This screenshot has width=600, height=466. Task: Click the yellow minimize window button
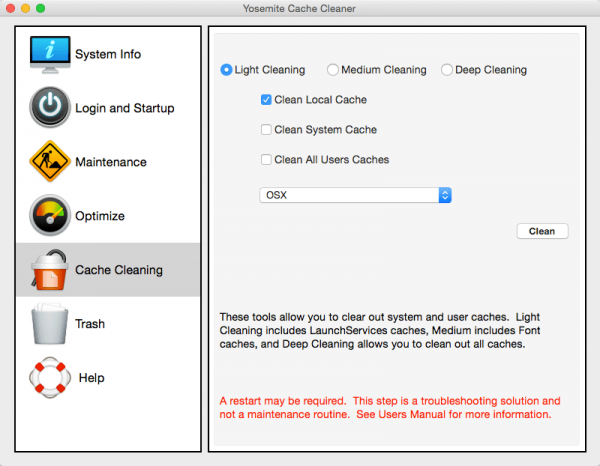(25, 8)
